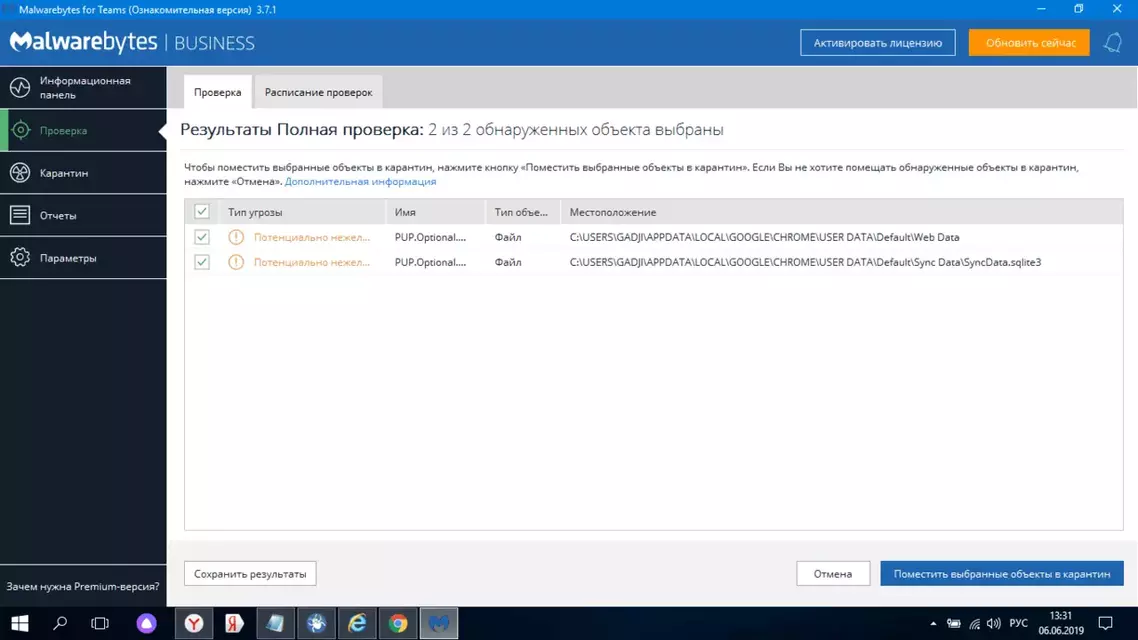Image resolution: width=1138 pixels, height=640 pixels.
Task: Open the Параметры settings gear icon
Action: tap(20, 258)
